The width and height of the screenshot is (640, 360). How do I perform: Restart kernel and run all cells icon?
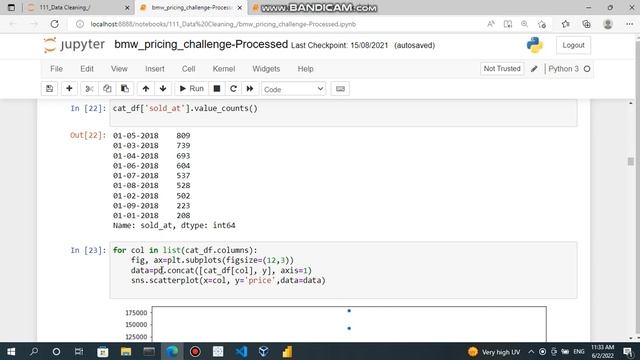click(250, 89)
